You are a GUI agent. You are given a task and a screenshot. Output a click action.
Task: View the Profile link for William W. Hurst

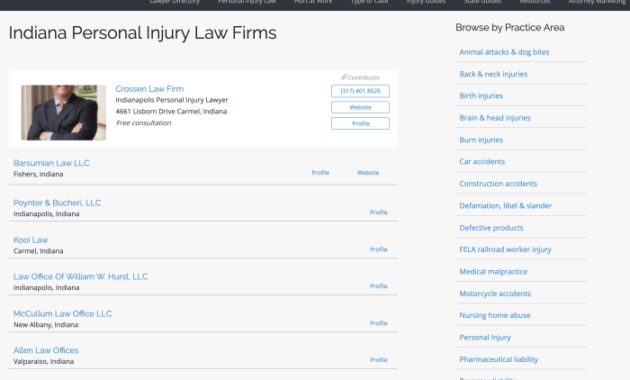coord(378,286)
